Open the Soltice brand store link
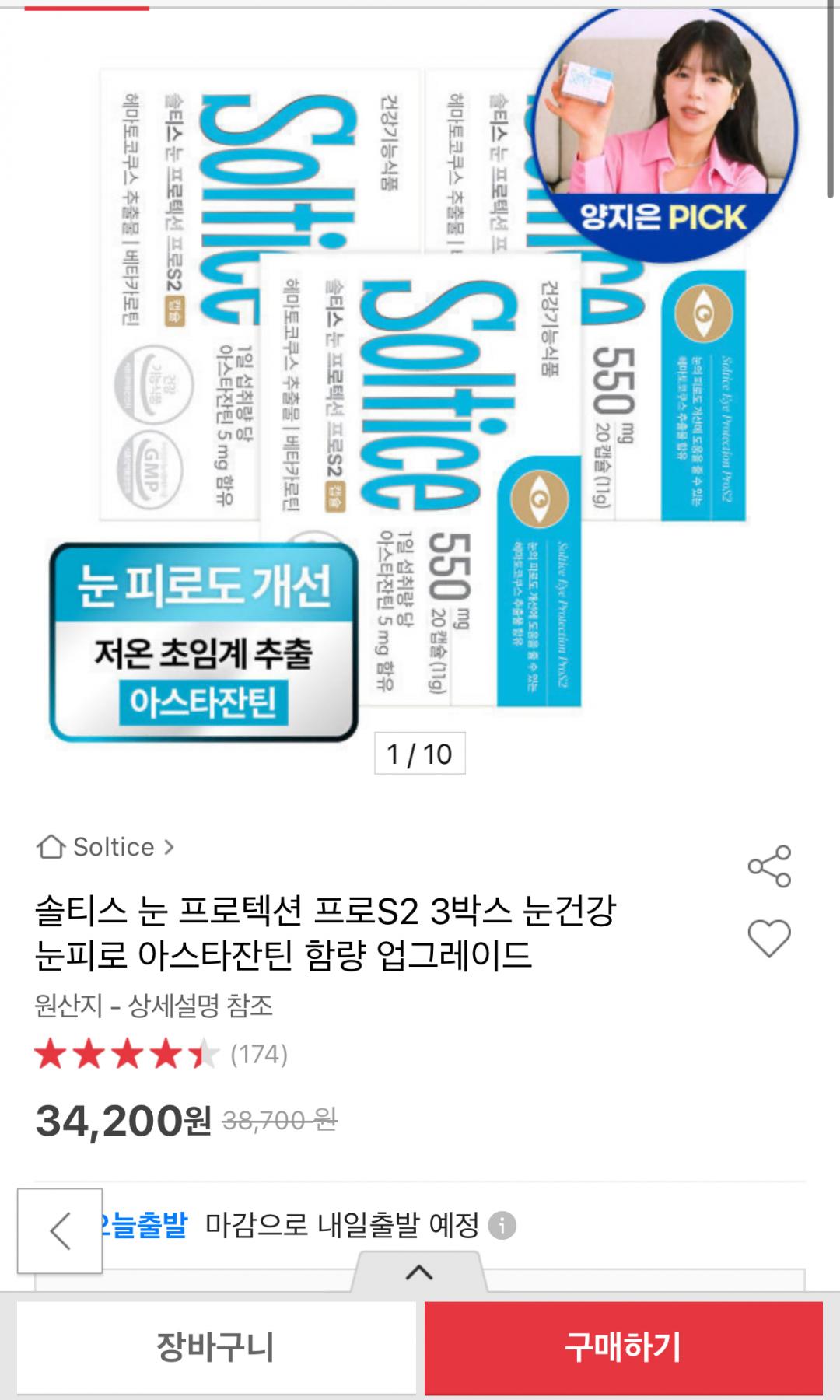840x1400 pixels. [104, 846]
